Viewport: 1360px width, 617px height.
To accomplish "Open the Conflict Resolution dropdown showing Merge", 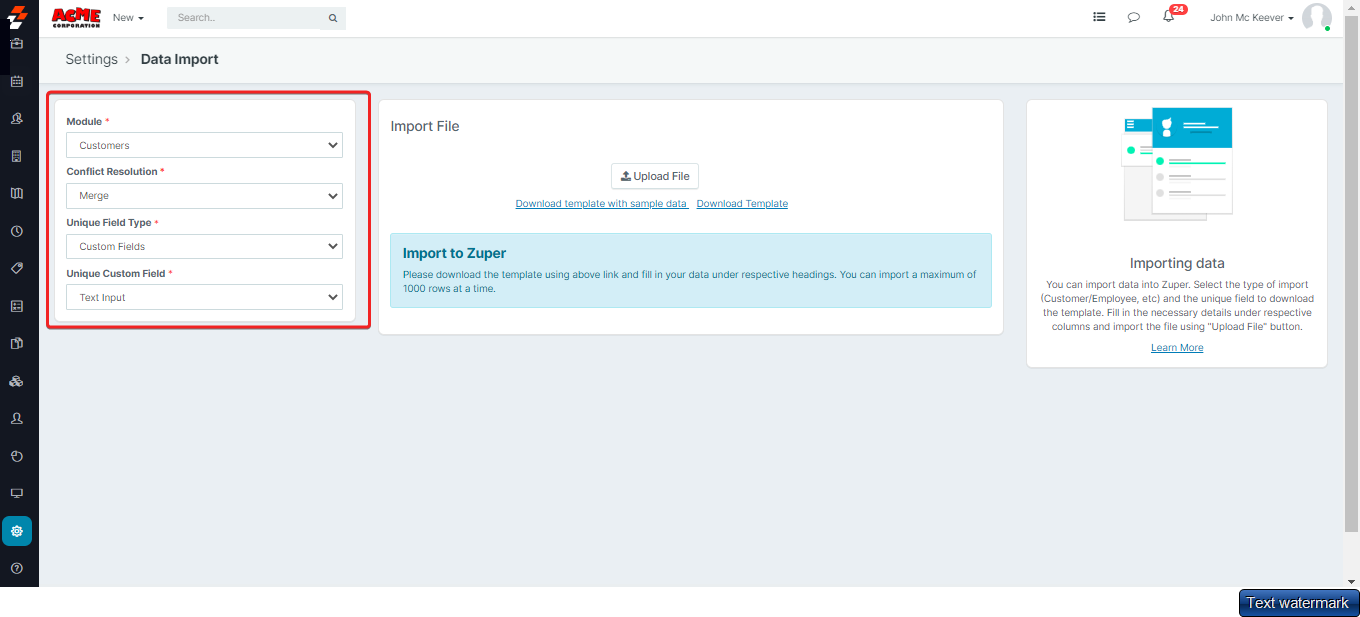I will (x=204, y=196).
